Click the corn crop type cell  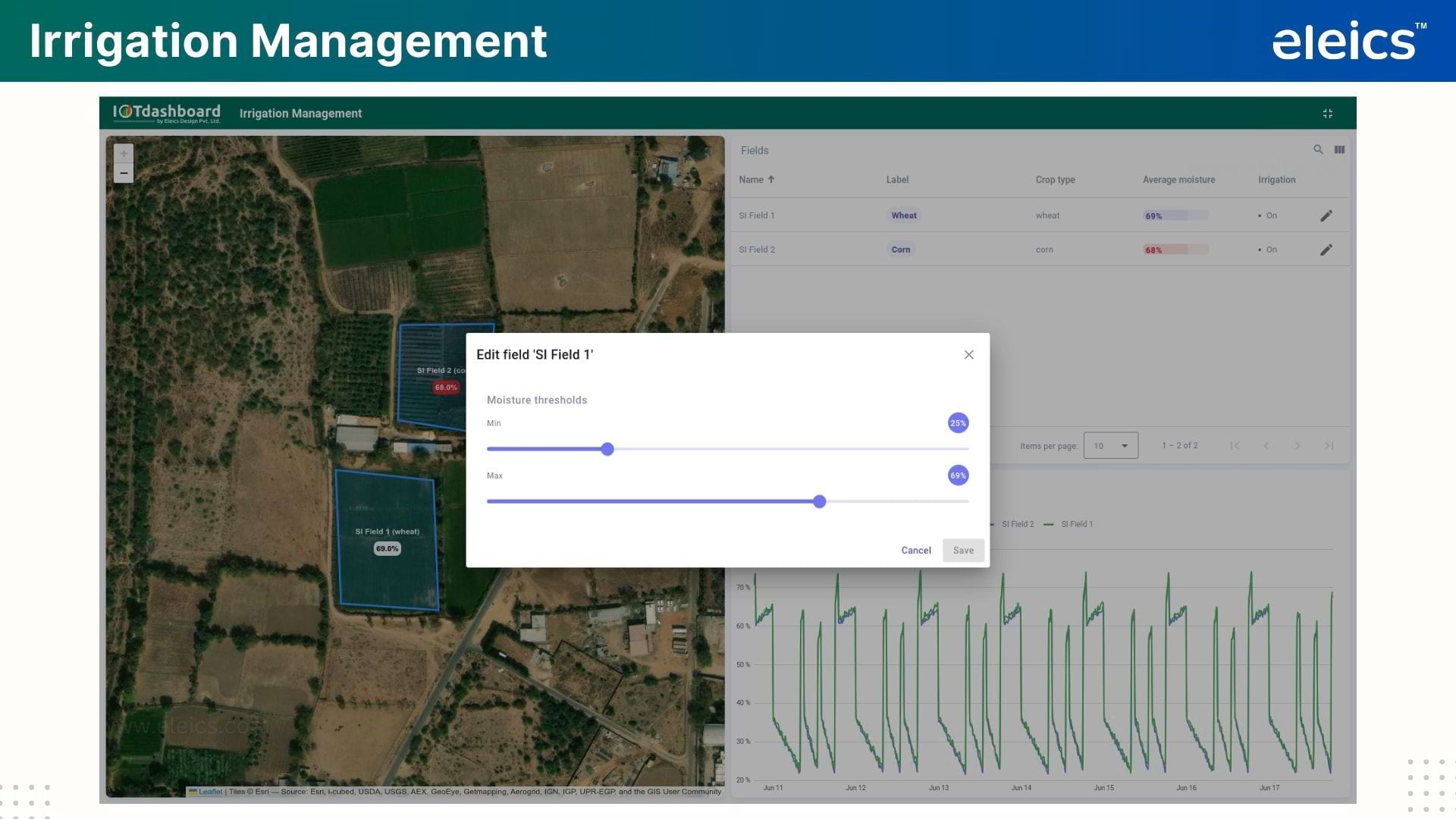click(1045, 249)
